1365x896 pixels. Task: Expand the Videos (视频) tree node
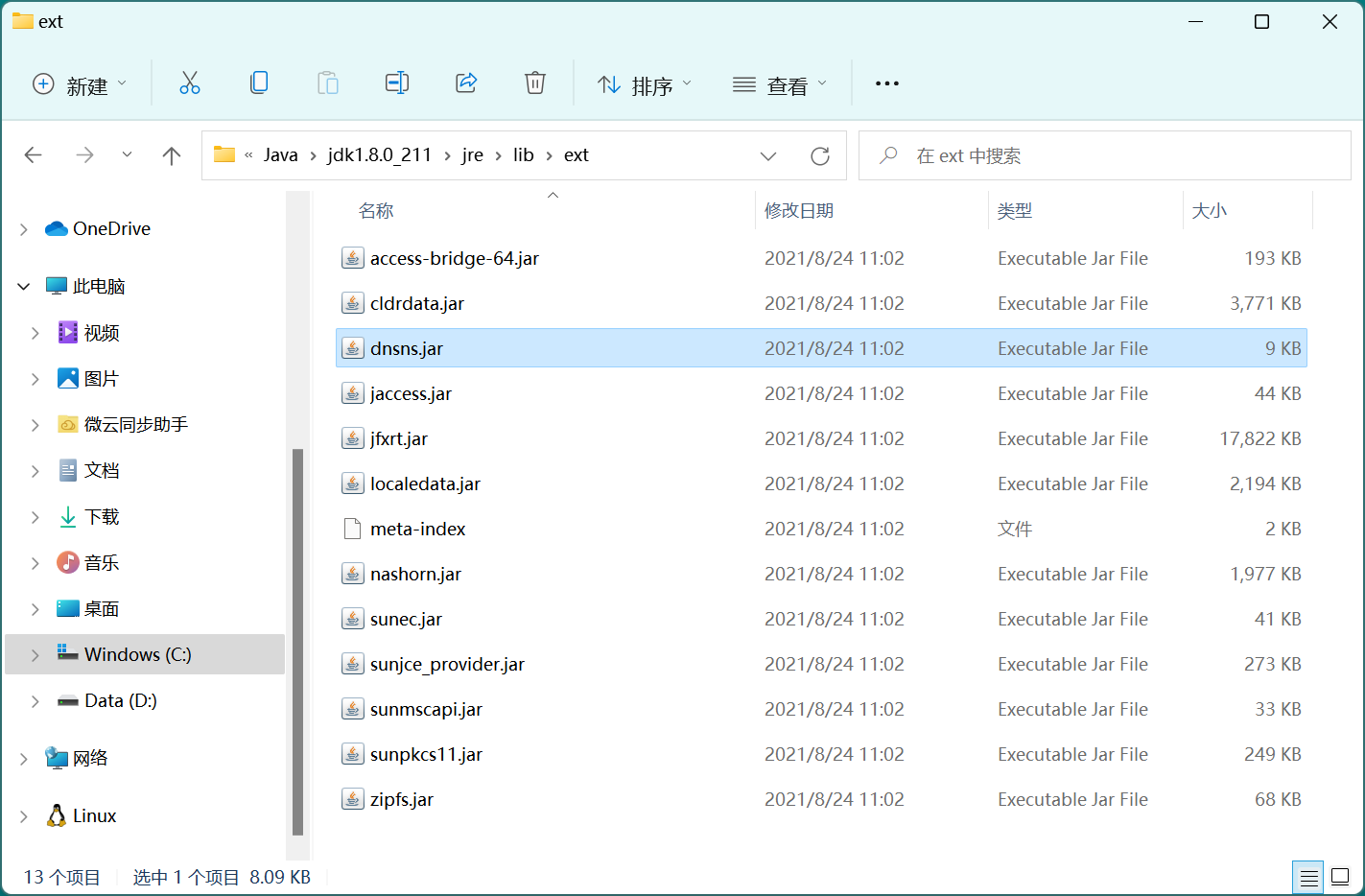click(35, 333)
